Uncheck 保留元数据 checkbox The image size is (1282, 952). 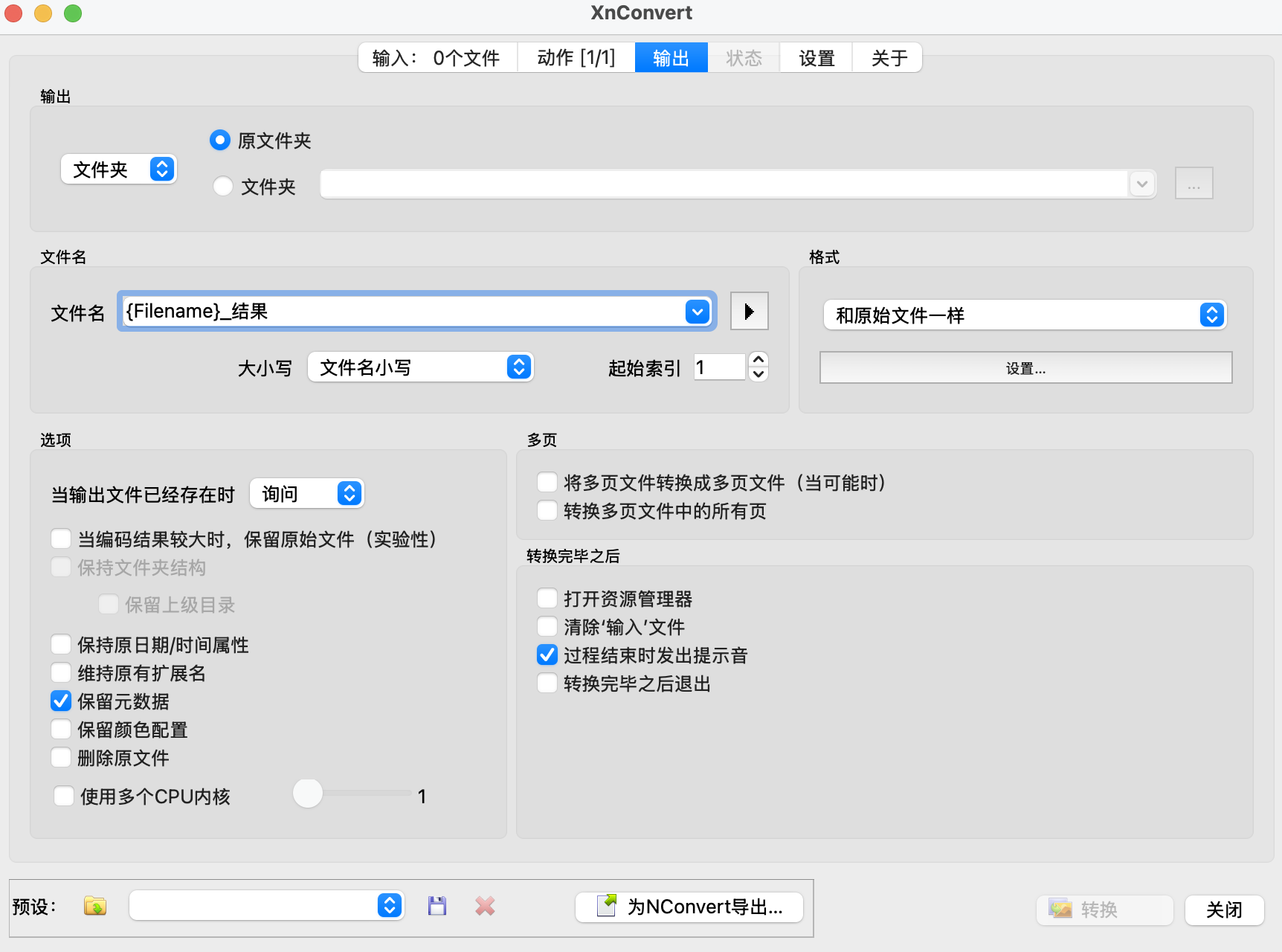point(61,701)
